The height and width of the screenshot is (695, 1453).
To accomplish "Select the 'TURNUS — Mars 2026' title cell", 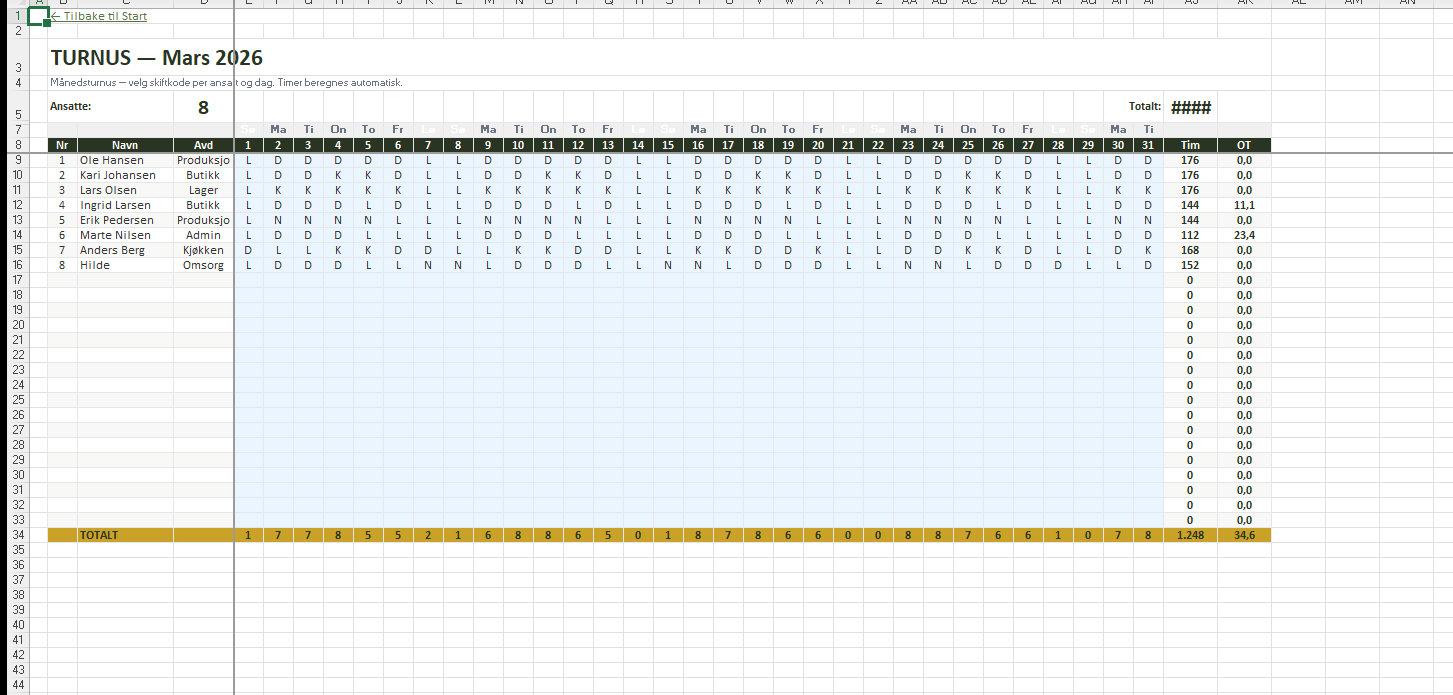I will 157,59.
